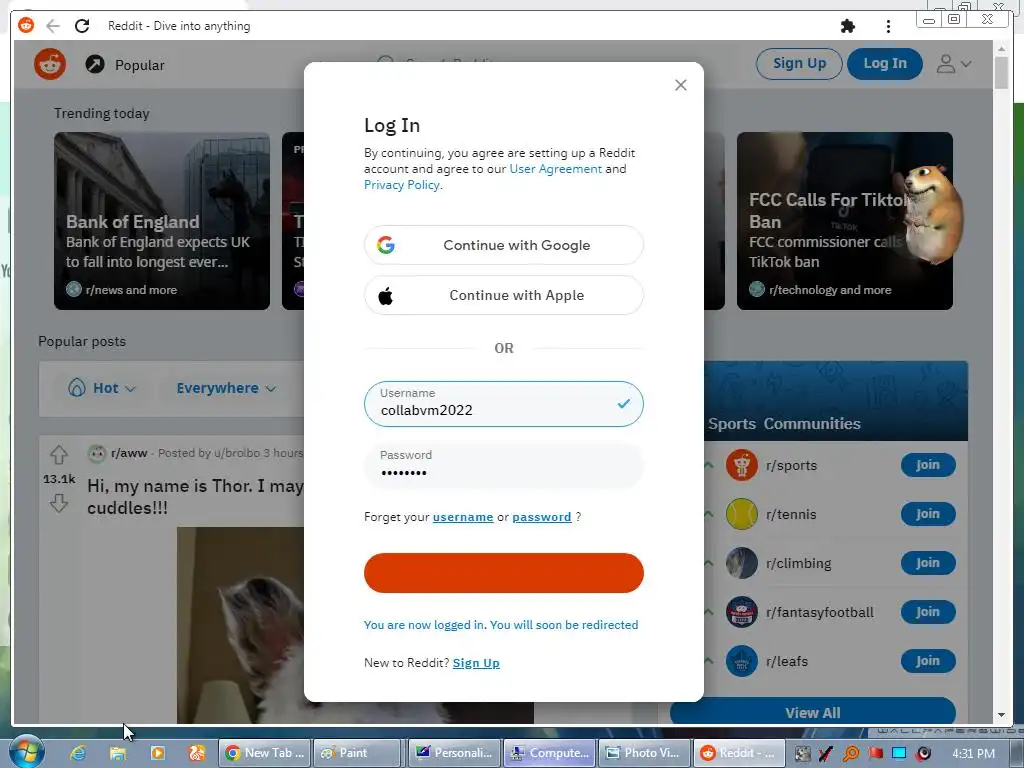
Task: Switch to Personalization taskbar window
Action: (455, 753)
